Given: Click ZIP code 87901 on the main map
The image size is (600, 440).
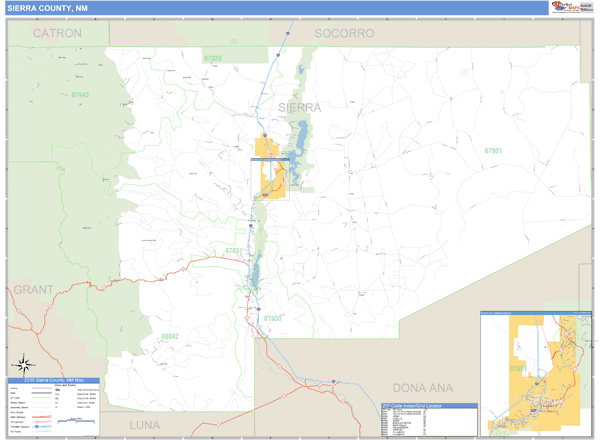Looking at the screenshot, I should pyautogui.click(x=493, y=150).
